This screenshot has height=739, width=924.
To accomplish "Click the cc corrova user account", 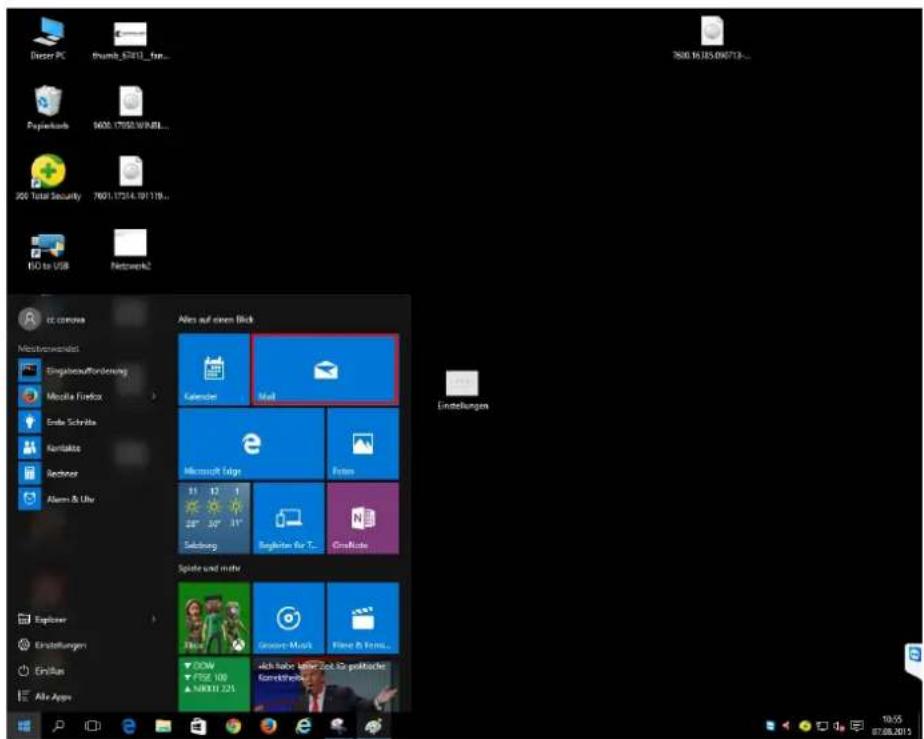I will (x=52, y=319).
